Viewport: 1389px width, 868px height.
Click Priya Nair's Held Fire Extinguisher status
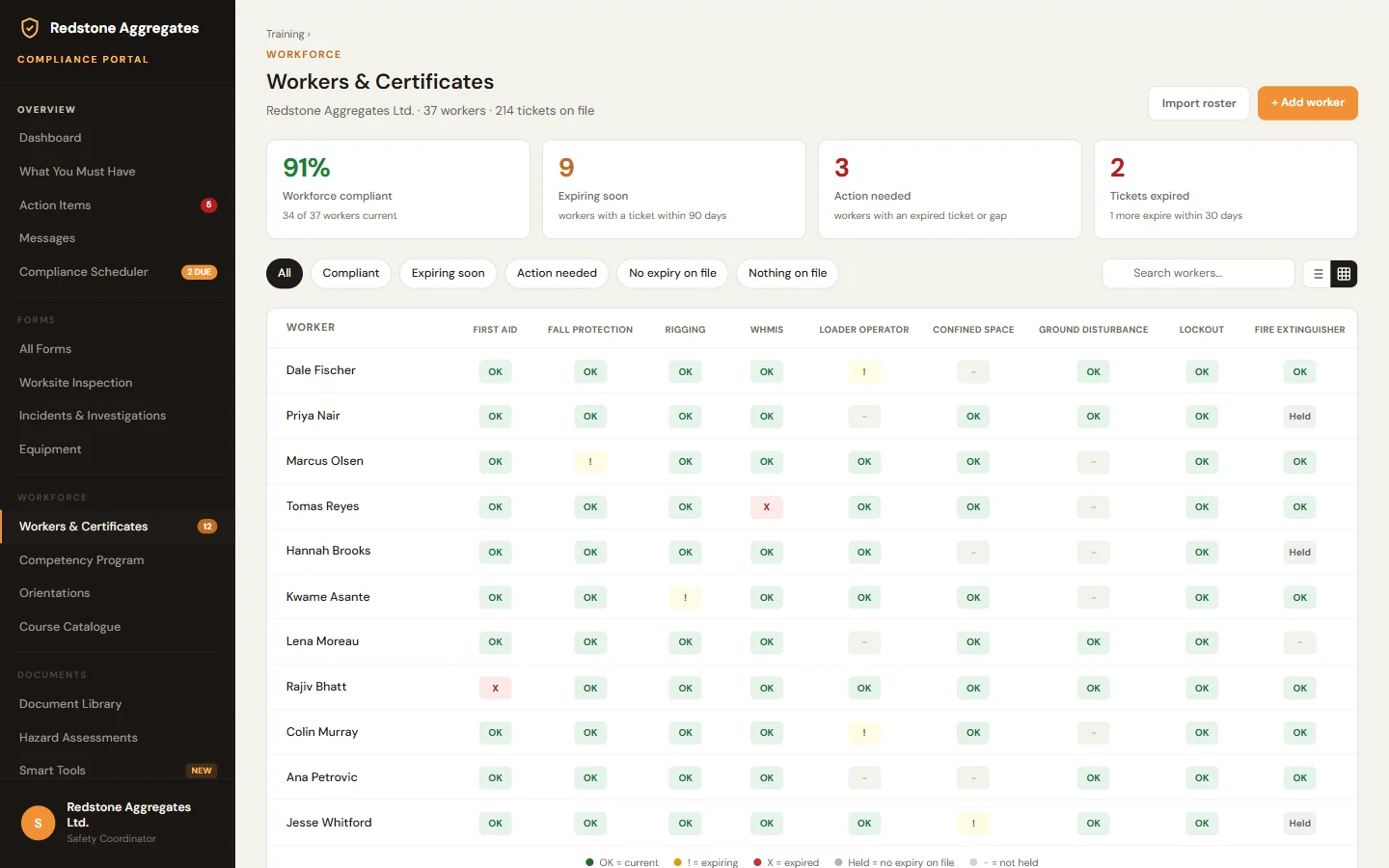(x=1299, y=417)
